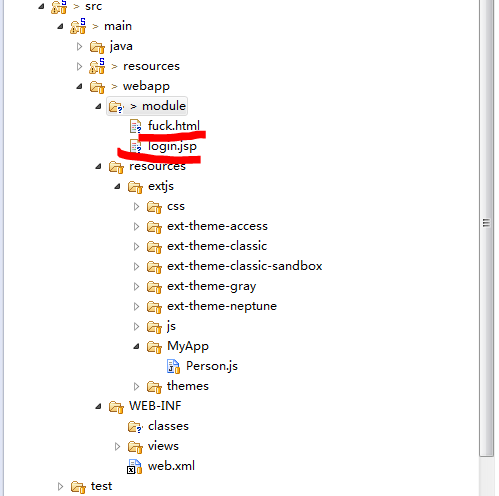Screen dimensions: 499x496
Task: Expand the ext-theme-classic folder arrow
Action: click(x=136, y=247)
